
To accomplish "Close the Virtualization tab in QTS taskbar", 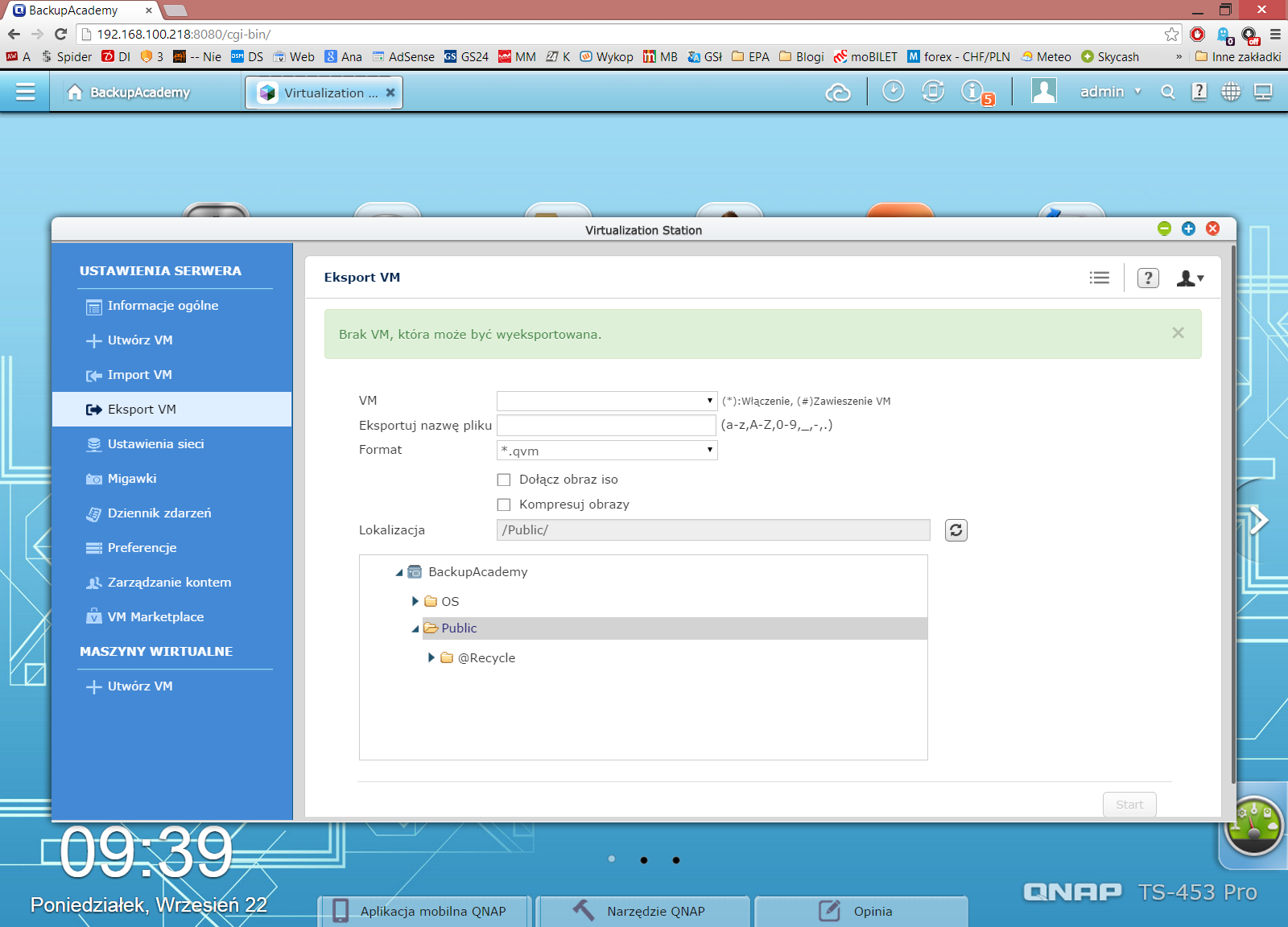I will [390, 93].
